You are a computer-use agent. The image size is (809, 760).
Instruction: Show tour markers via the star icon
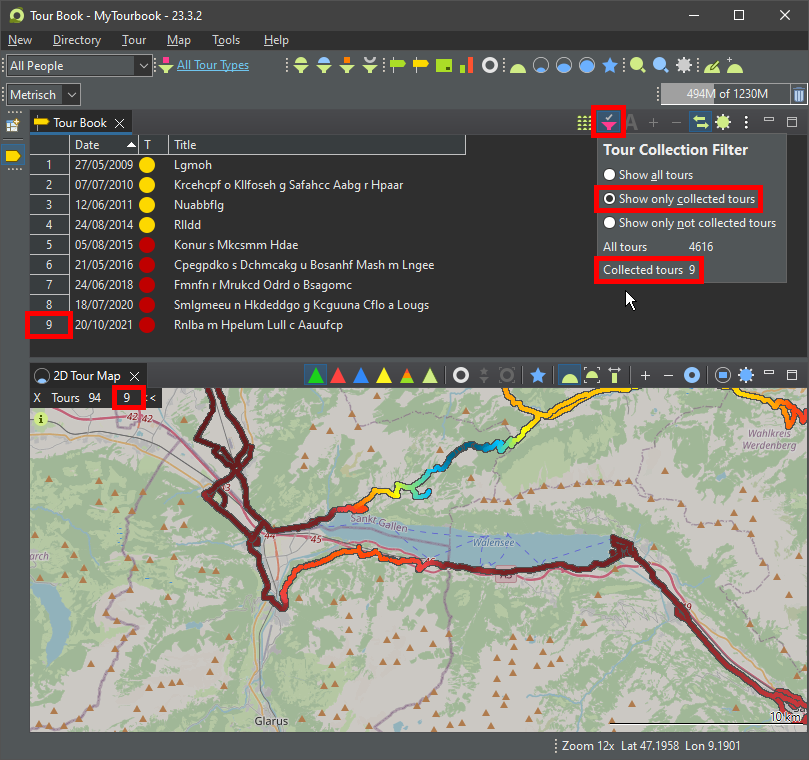pyautogui.click(x=538, y=375)
